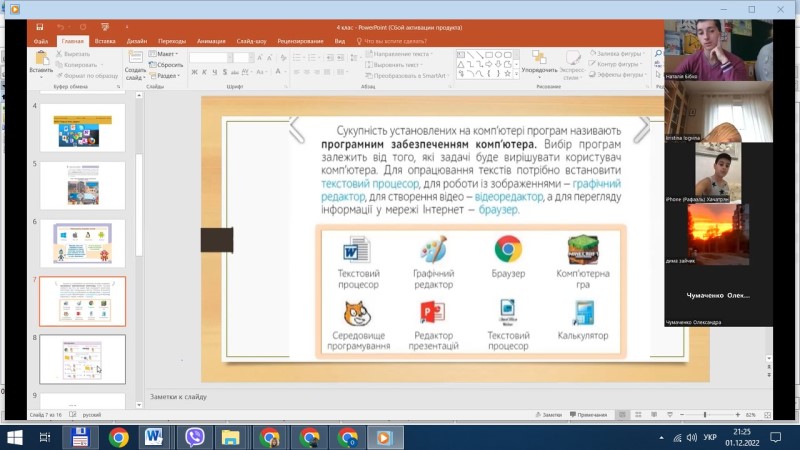Switch to the Переходы tab

coord(172,41)
